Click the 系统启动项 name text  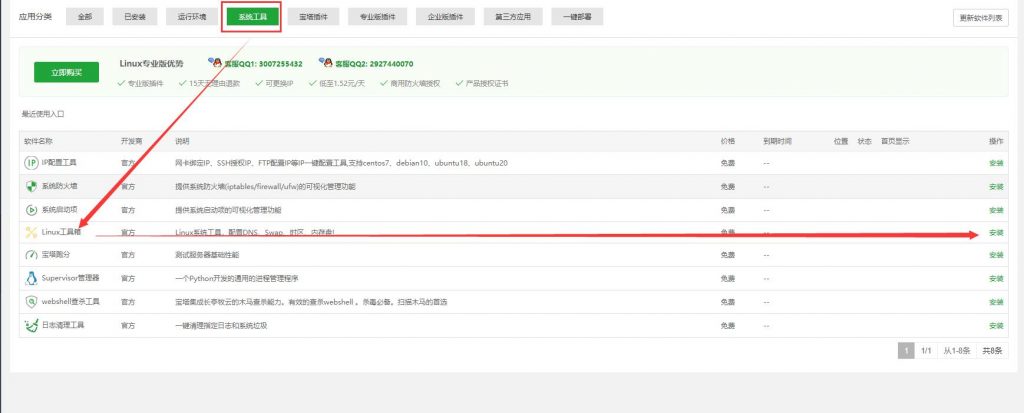(59, 209)
